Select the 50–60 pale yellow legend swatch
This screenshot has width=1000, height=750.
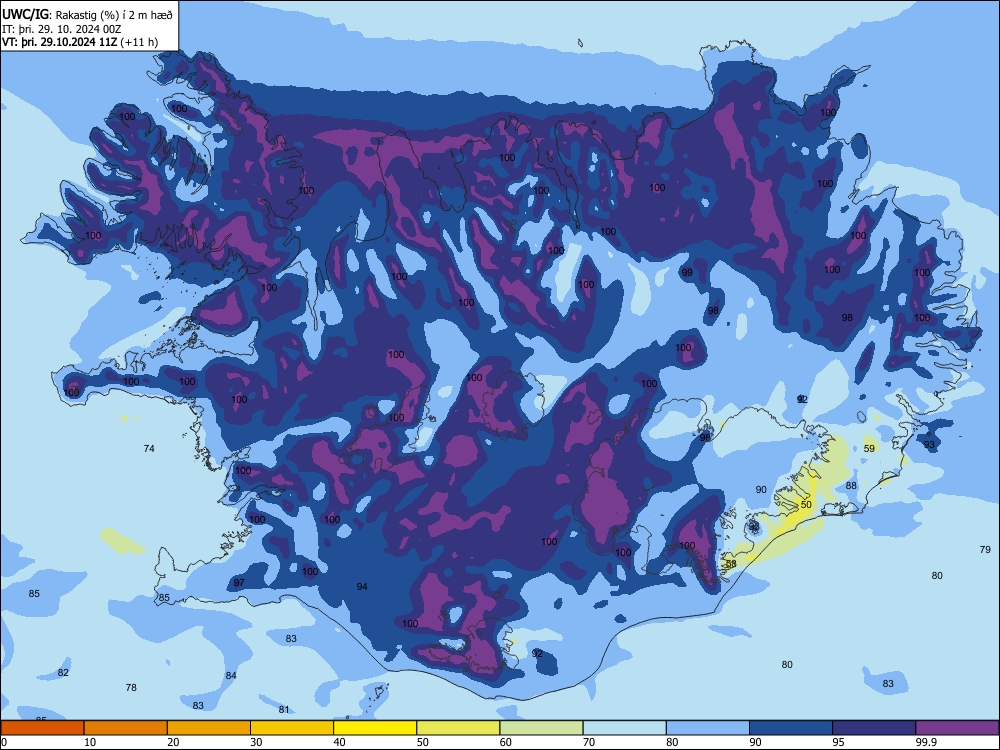click(x=458, y=728)
